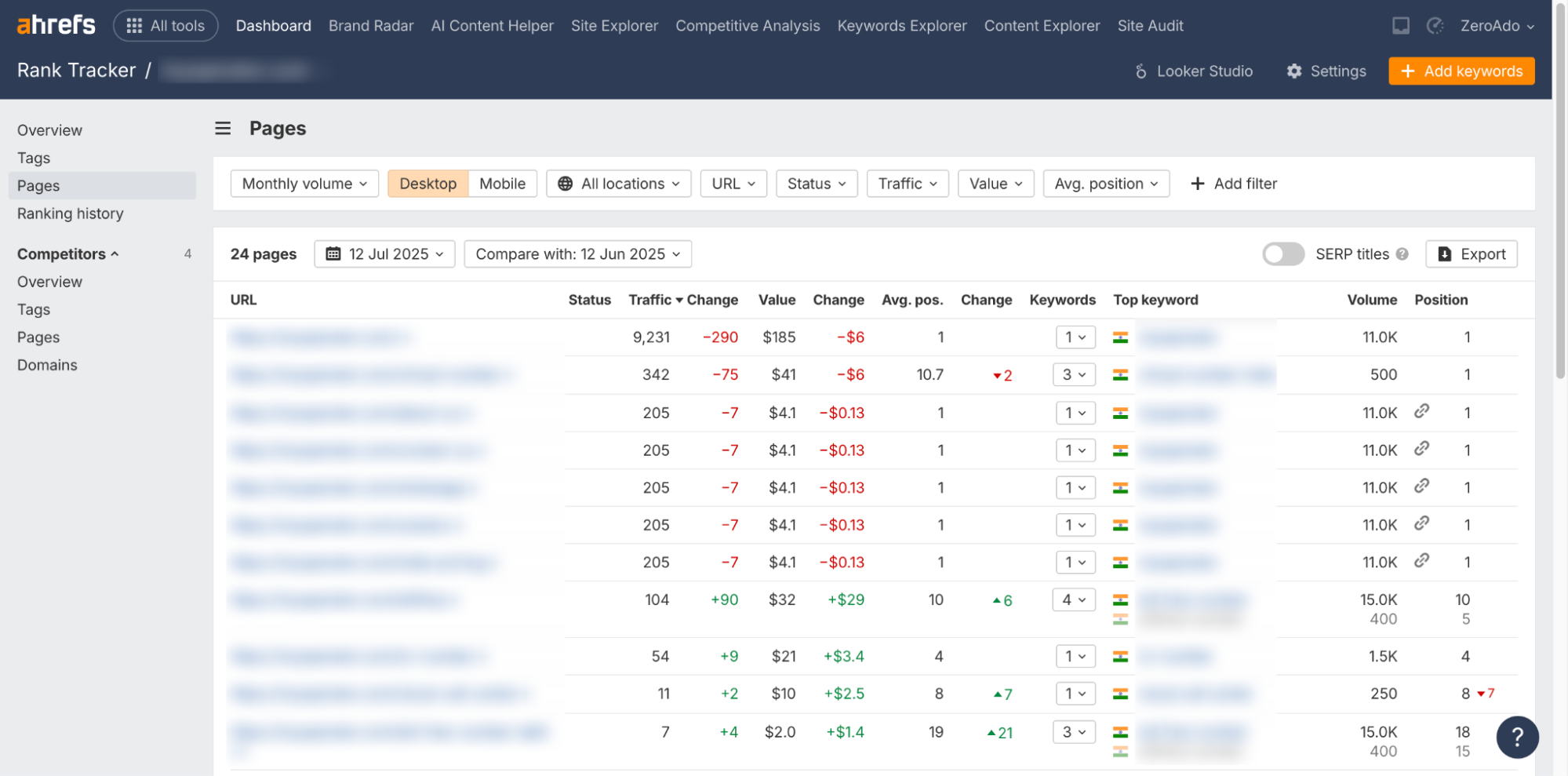The width and height of the screenshot is (1568, 776).
Task: Expand keywords dropdown showing 4 in 104 traffic row
Action: click(1074, 600)
